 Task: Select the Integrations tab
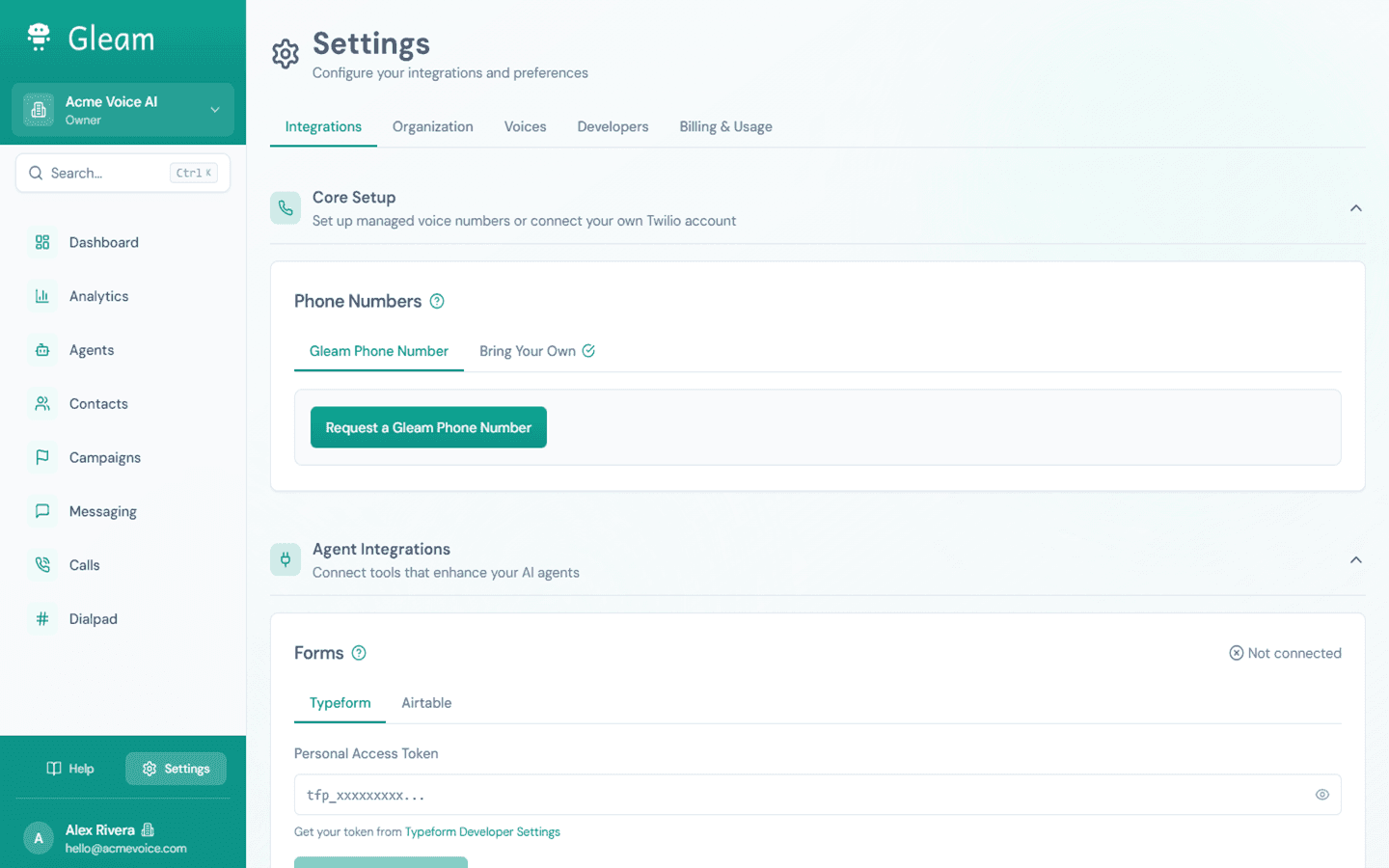(323, 126)
